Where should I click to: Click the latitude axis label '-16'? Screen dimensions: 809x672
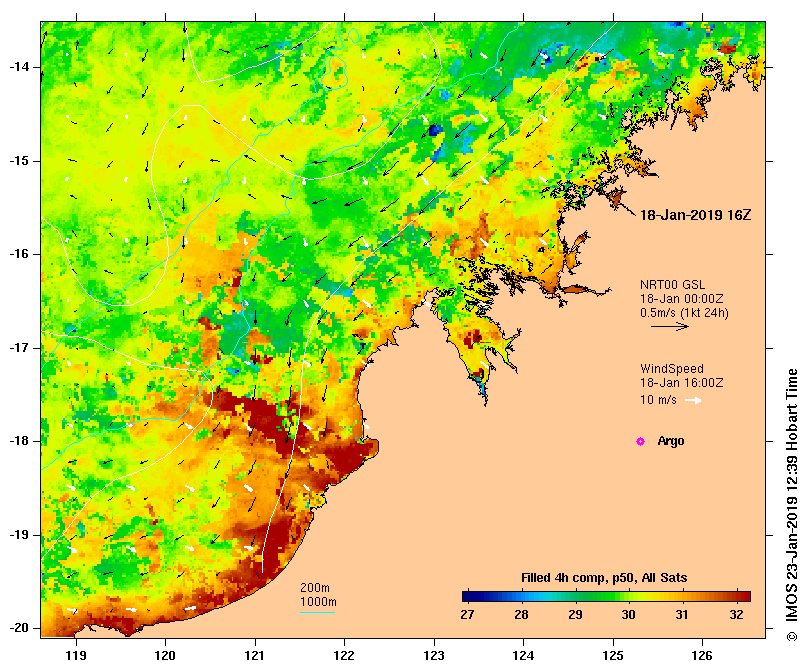click(x=19, y=254)
